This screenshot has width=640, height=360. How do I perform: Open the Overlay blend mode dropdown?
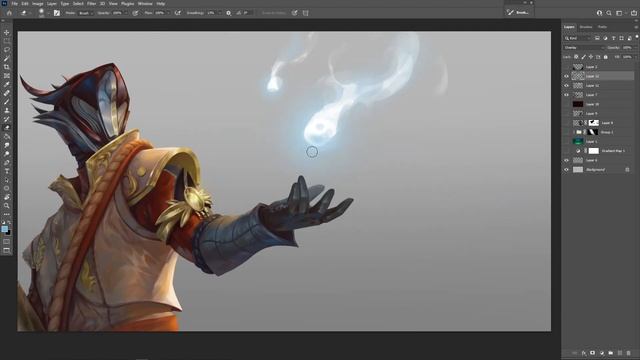pos(583,48)
